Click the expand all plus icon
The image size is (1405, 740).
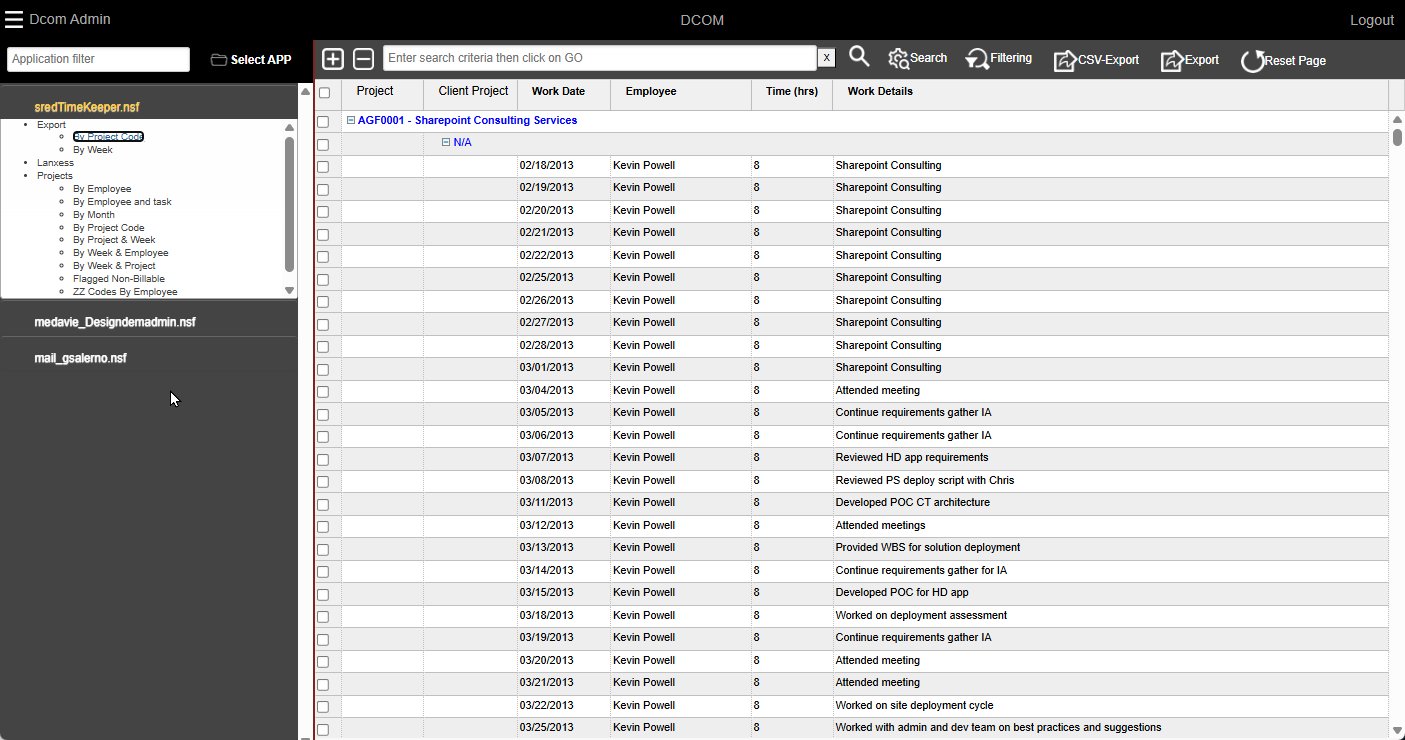333,59
